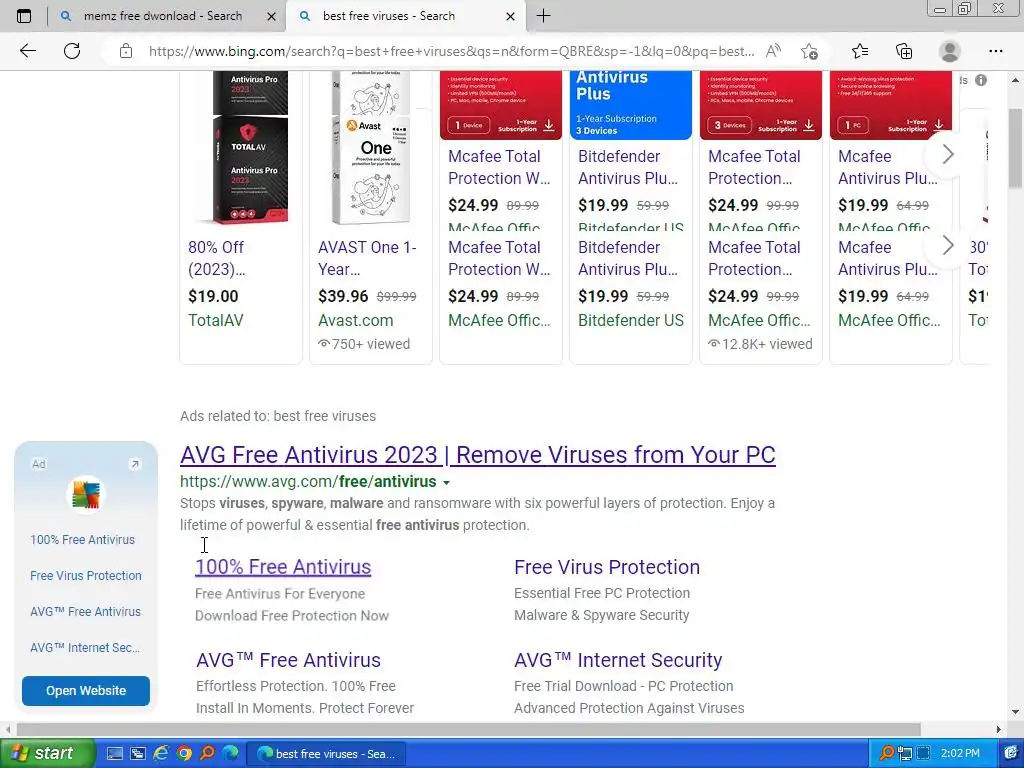Click 'AVG™ Internet Sec...' in Ad side card
Viewport: 1024px width, 768px height.
(85, 647)
